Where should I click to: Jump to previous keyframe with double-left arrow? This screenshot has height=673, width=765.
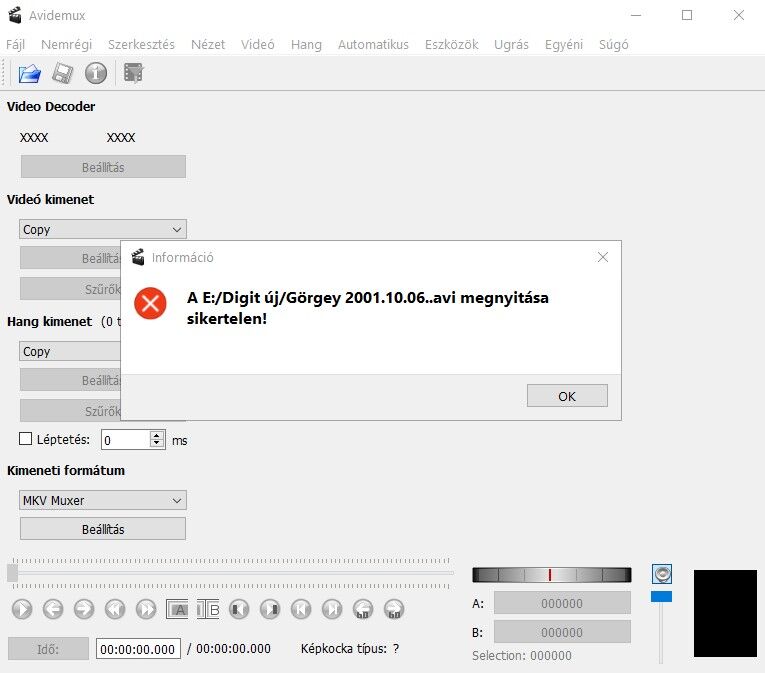pyautogui.click(x=115, y=609)
